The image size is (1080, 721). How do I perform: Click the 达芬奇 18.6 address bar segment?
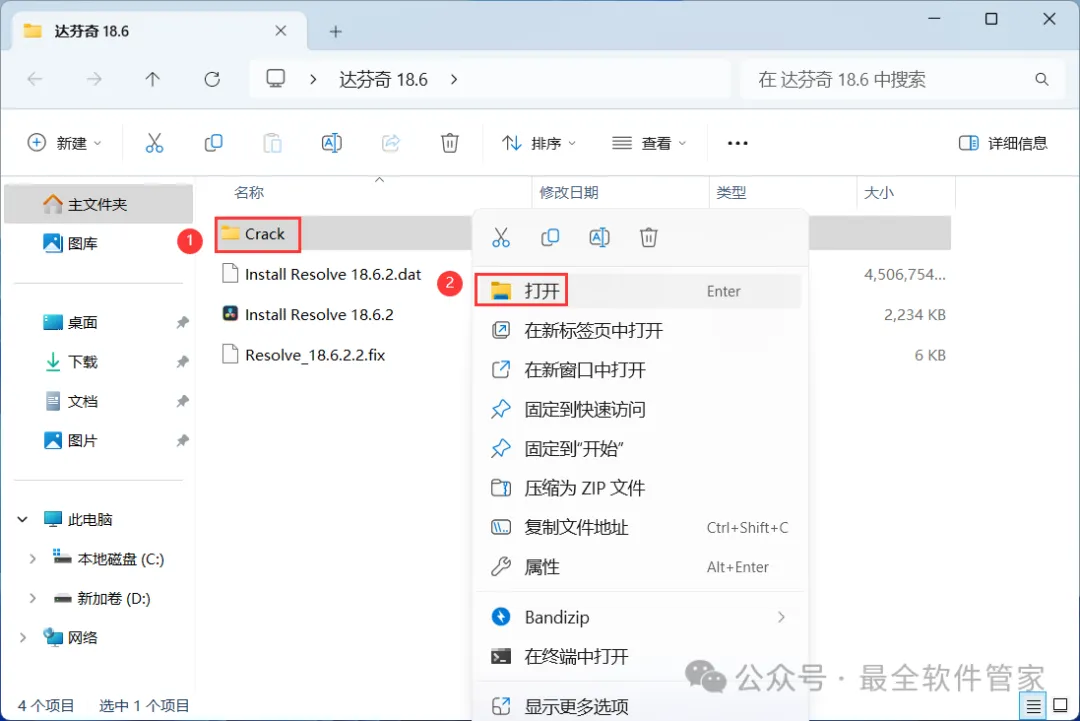[383, 80]
